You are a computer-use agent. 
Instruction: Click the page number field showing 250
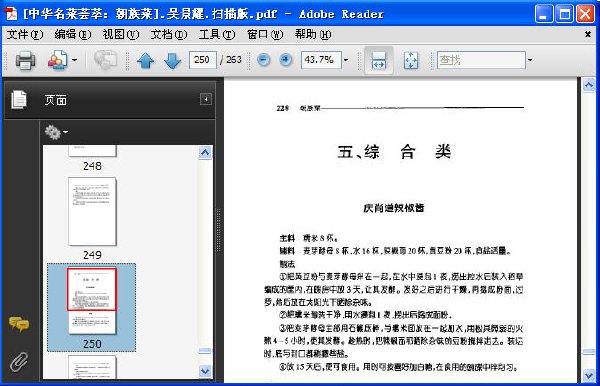[202, 60]
